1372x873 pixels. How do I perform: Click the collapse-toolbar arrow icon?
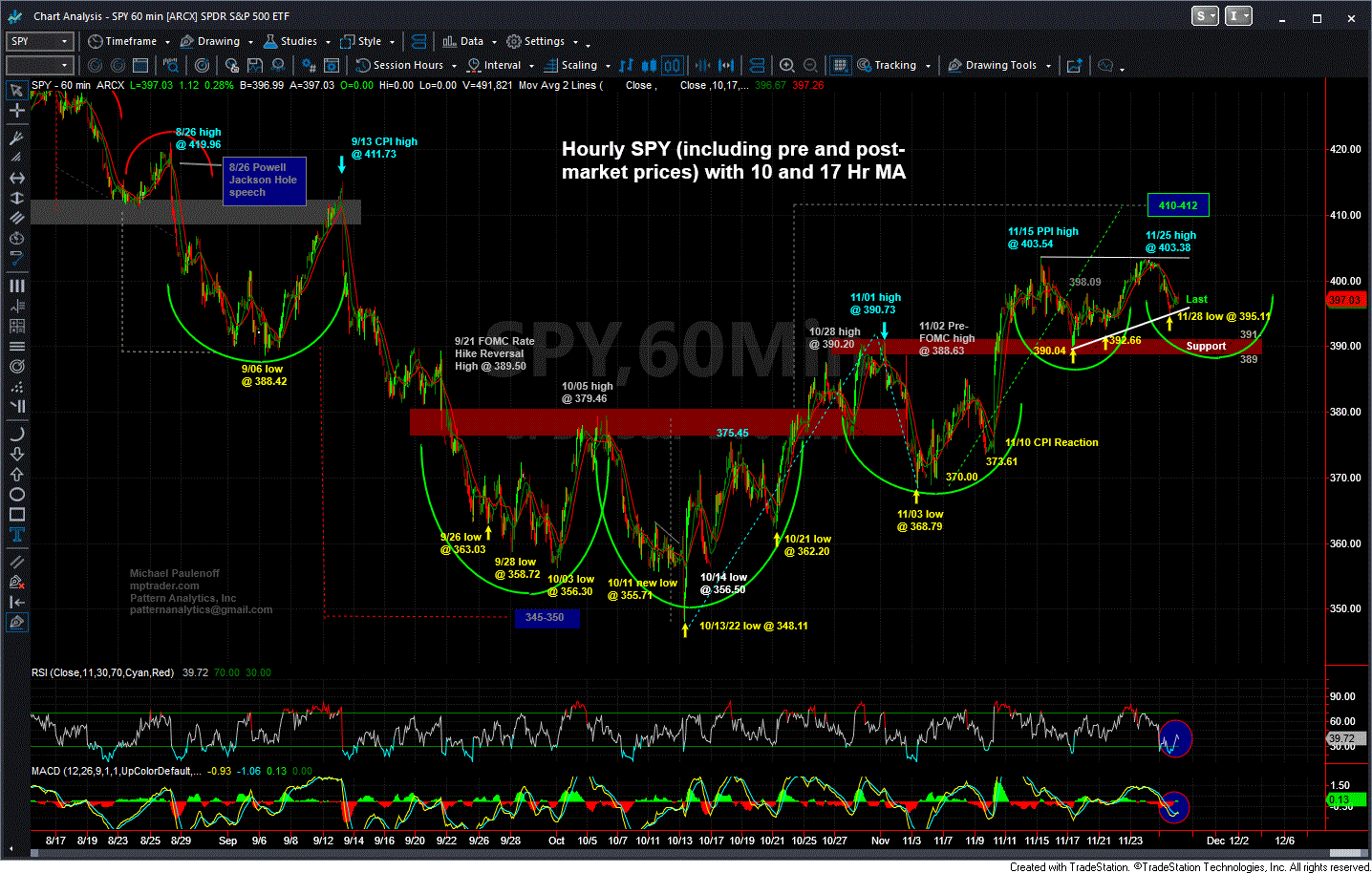[16, 602]
